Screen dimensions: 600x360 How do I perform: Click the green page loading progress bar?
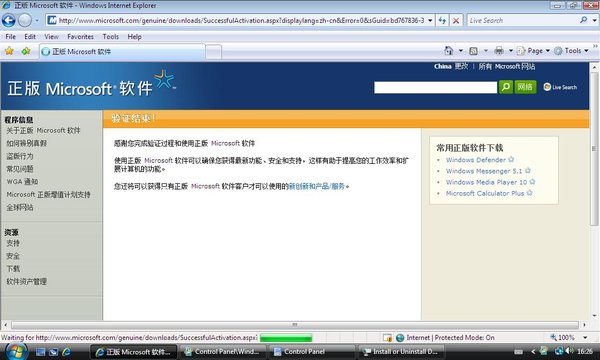[x=286, y=338]
